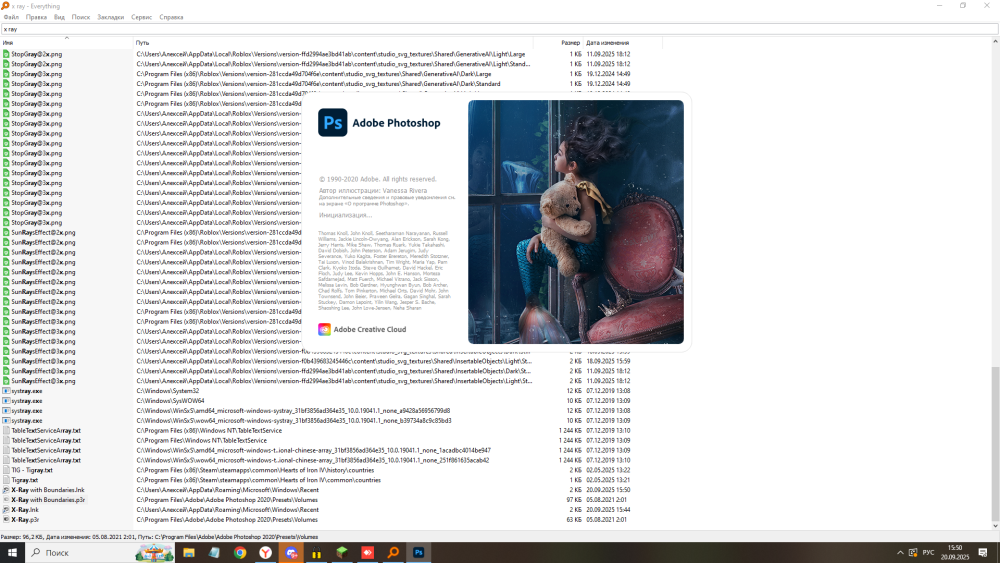Image resolution: width=1000 pixels, height=563 pixels.
Task: Click the date 20.09.2025 15:50
Action: click(x=608, y=490)
